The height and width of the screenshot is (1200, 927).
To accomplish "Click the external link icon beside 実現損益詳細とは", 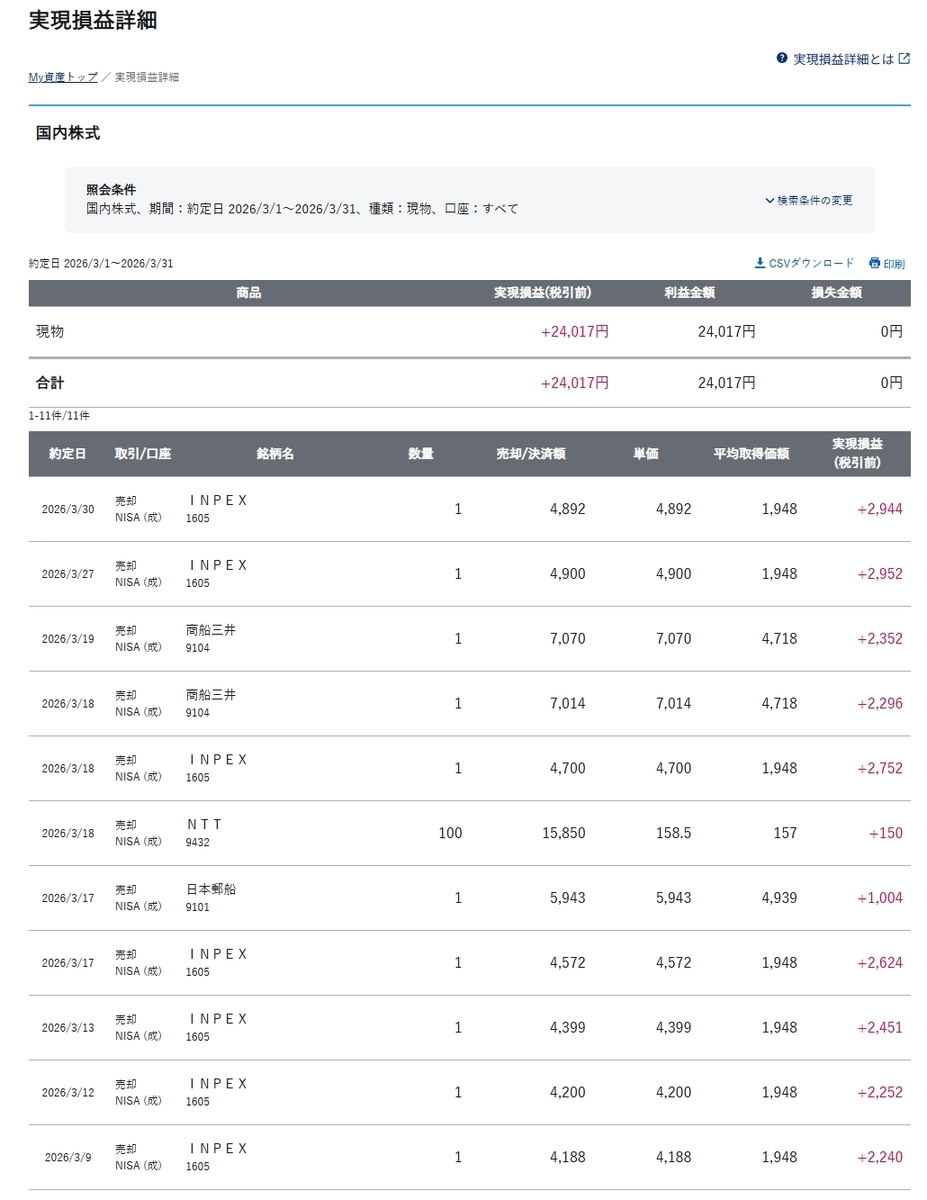I will click(904, 58).
